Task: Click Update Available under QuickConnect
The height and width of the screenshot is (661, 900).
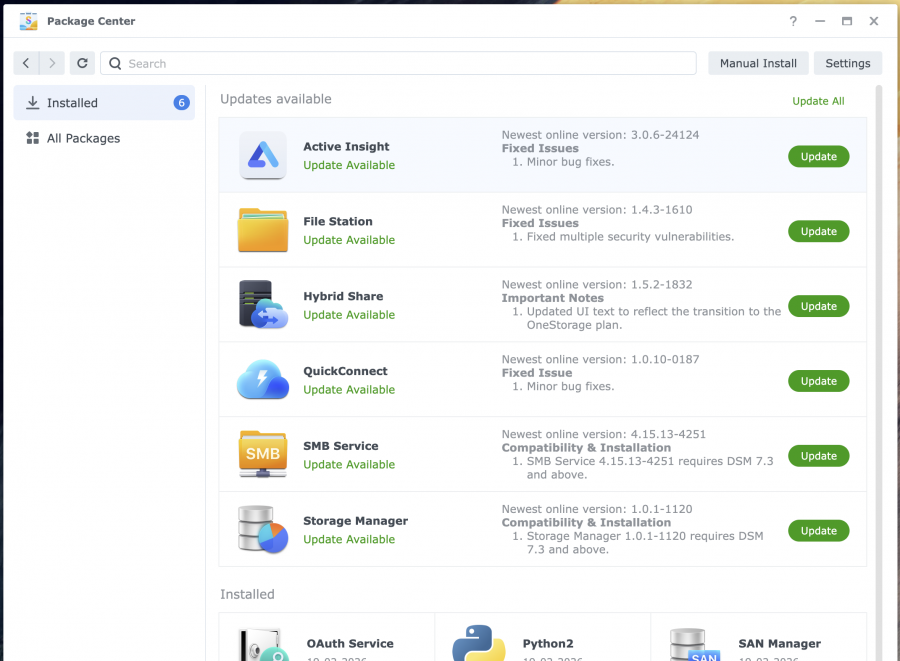Action: coord(349,390)
